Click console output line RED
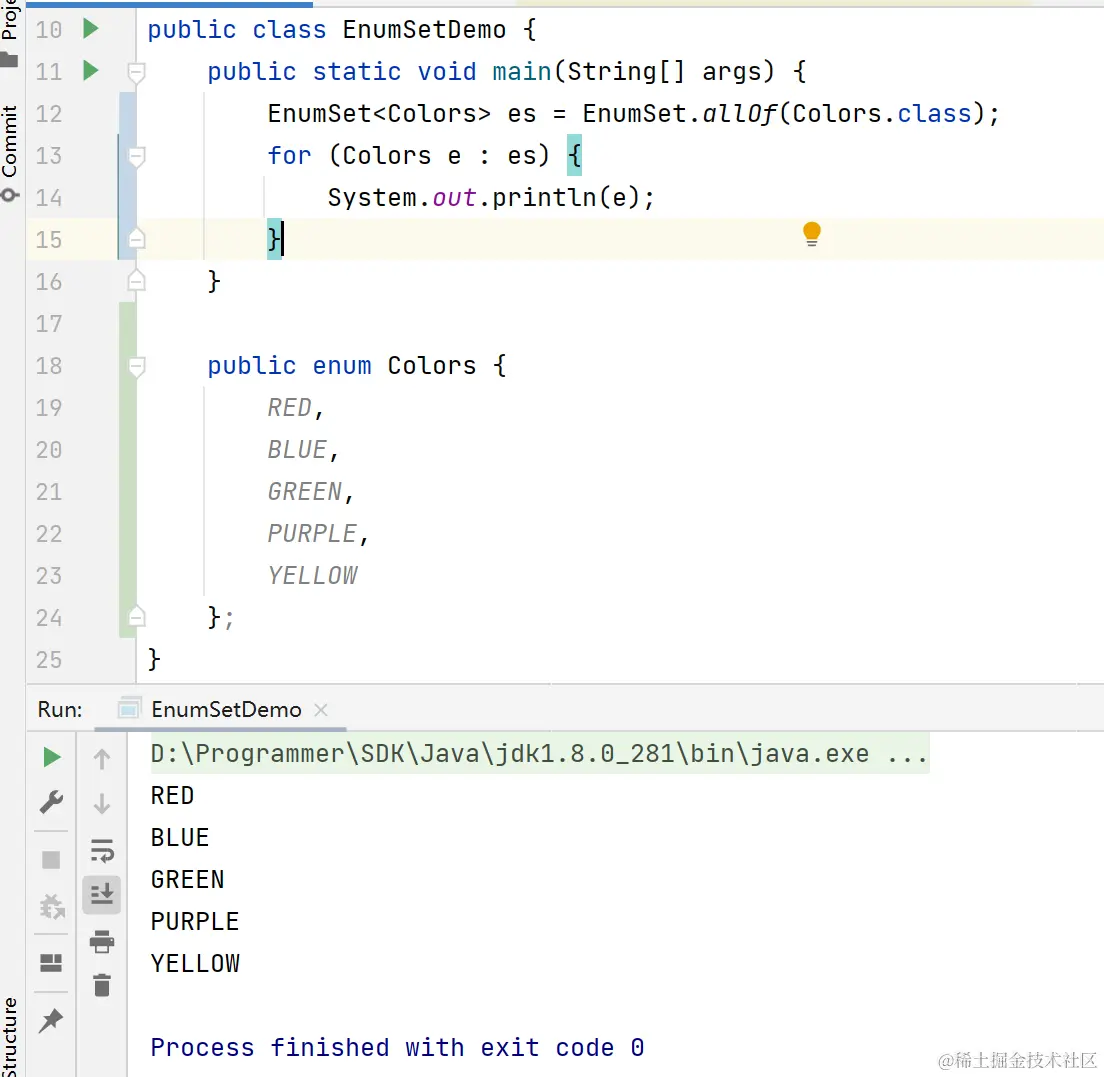 click(172, 795)
